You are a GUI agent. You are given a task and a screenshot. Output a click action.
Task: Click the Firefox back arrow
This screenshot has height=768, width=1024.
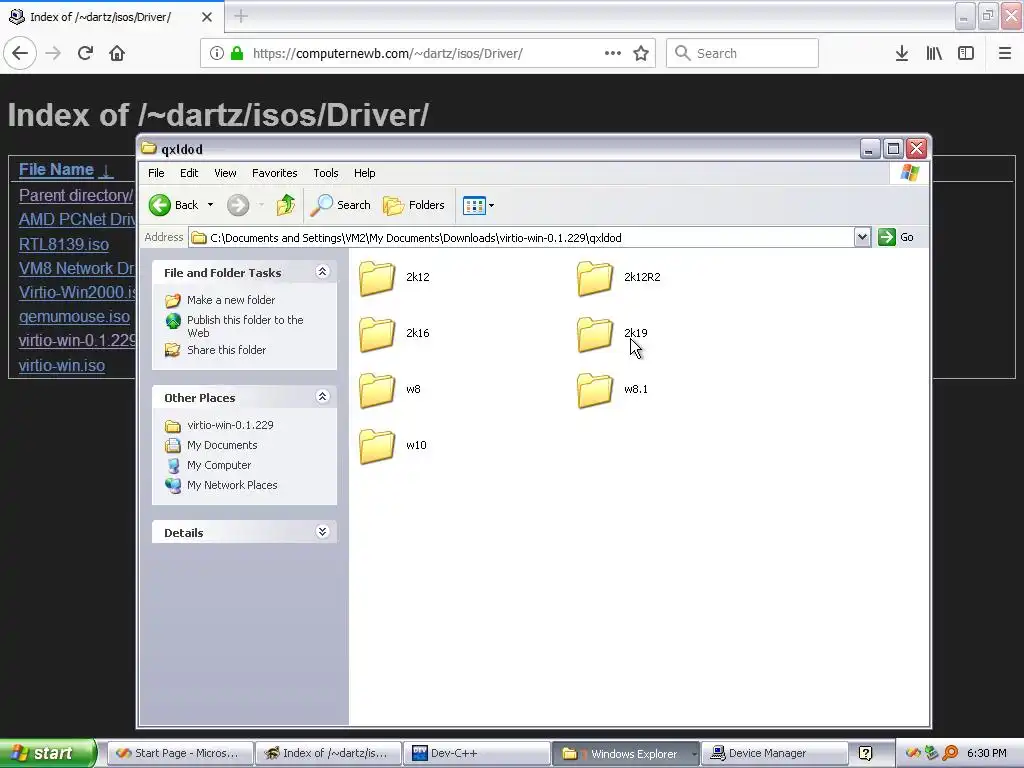pyautogui.click(x=20, y=53)
